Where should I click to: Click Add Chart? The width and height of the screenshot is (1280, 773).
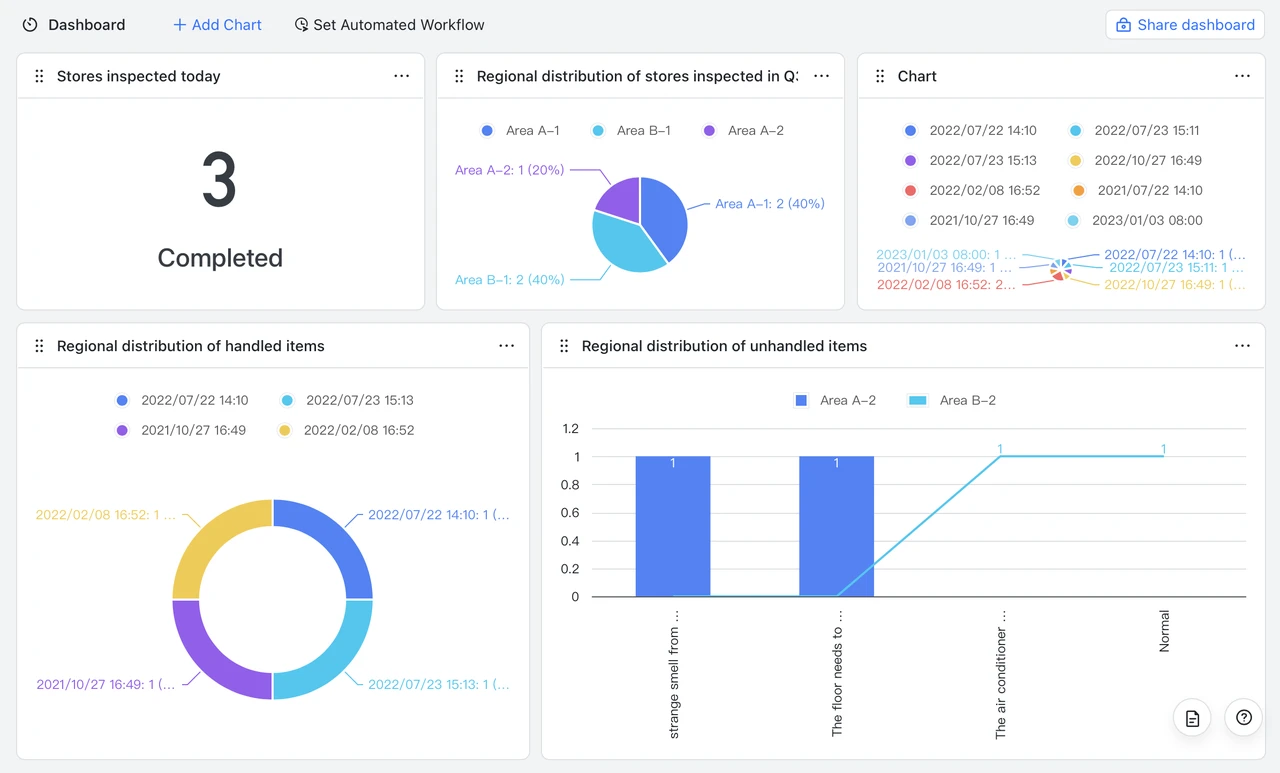(217, 25)
